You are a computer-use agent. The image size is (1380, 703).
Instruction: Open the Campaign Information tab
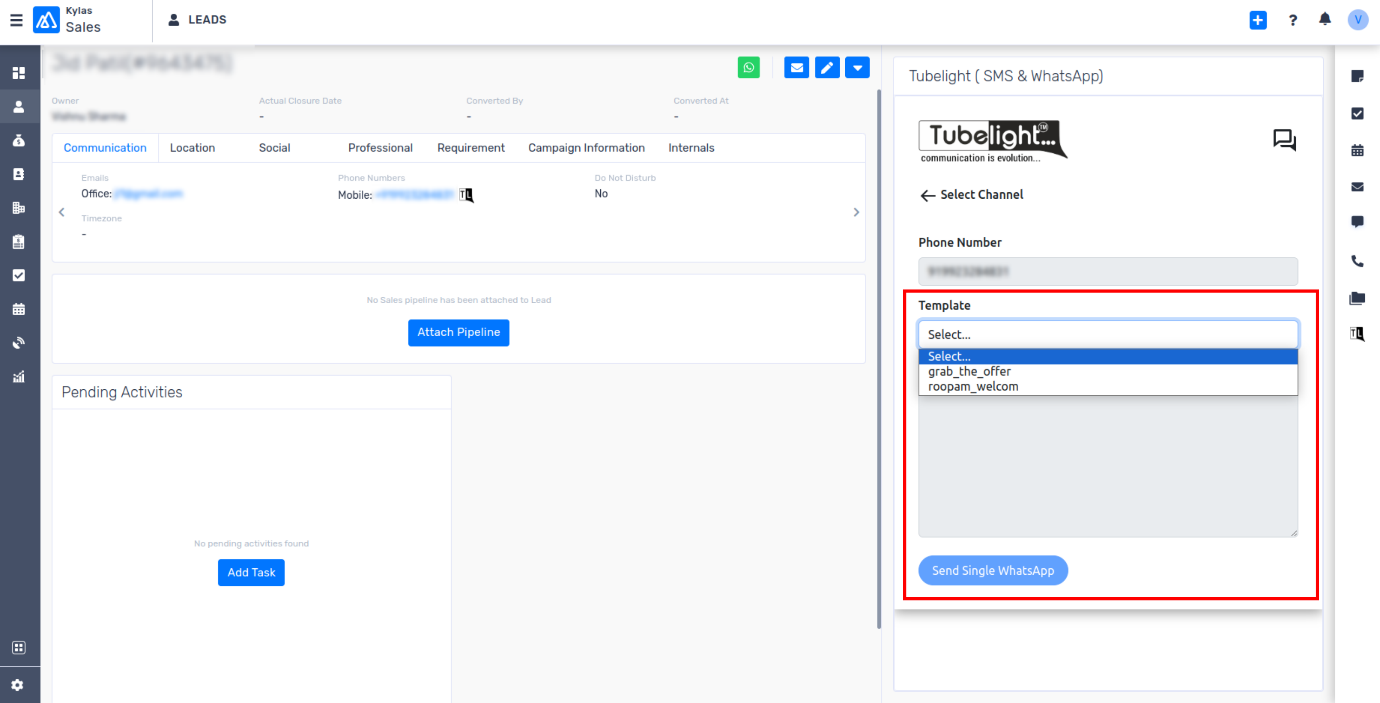586,148
